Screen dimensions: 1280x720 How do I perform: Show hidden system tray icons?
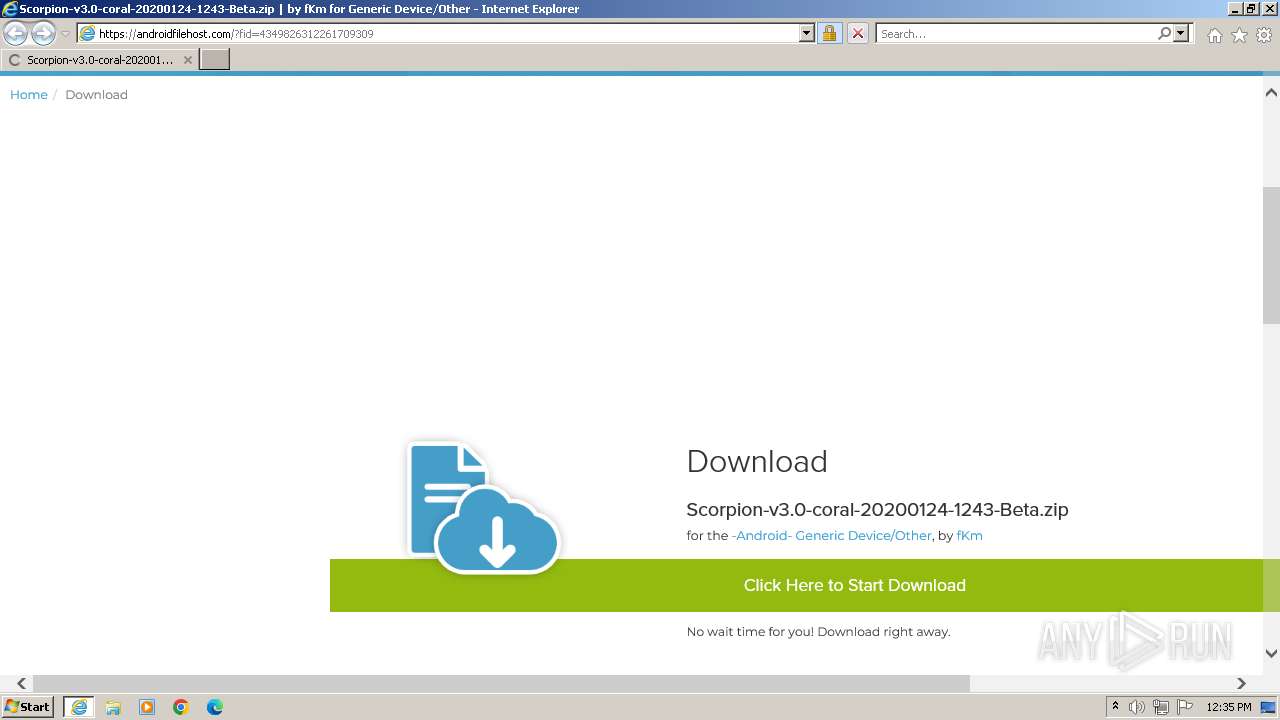click(x=1115, y=707)
